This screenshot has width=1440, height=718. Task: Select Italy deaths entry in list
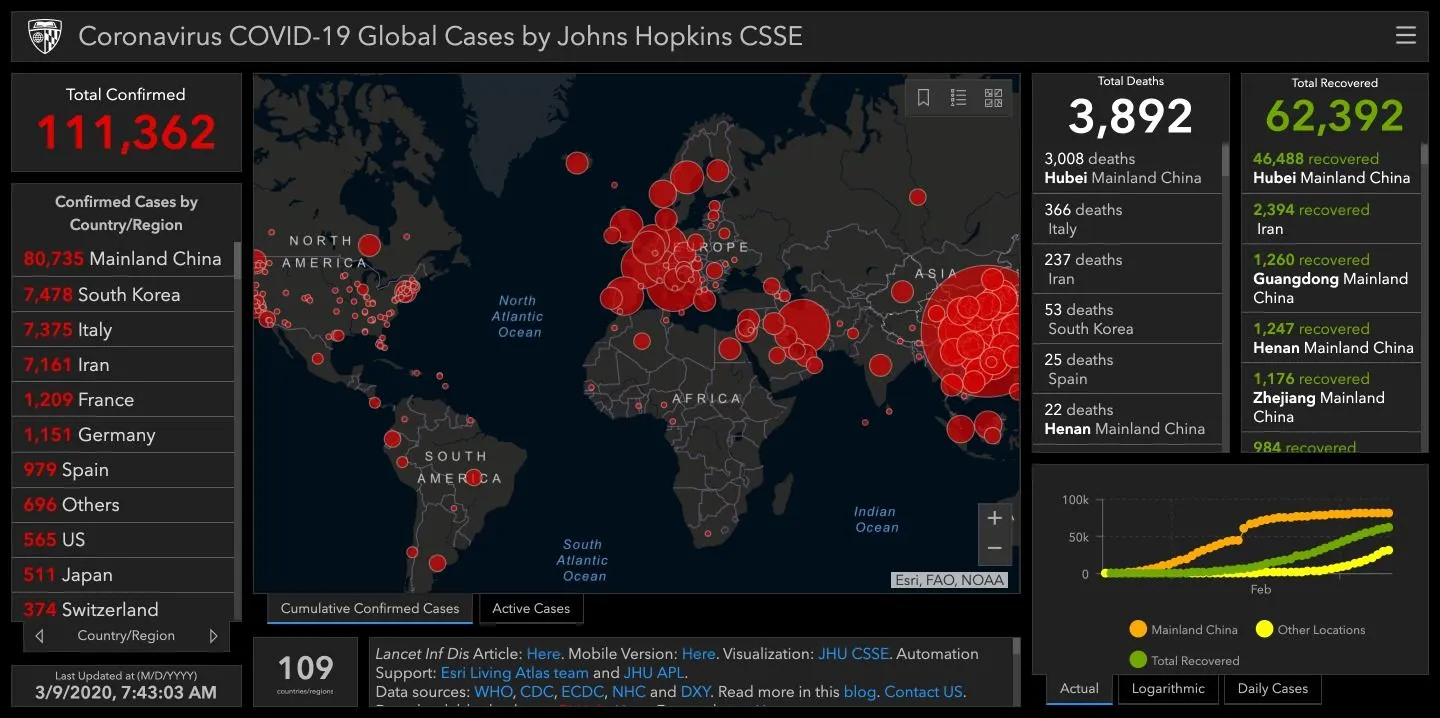(x=1125, y=219)
